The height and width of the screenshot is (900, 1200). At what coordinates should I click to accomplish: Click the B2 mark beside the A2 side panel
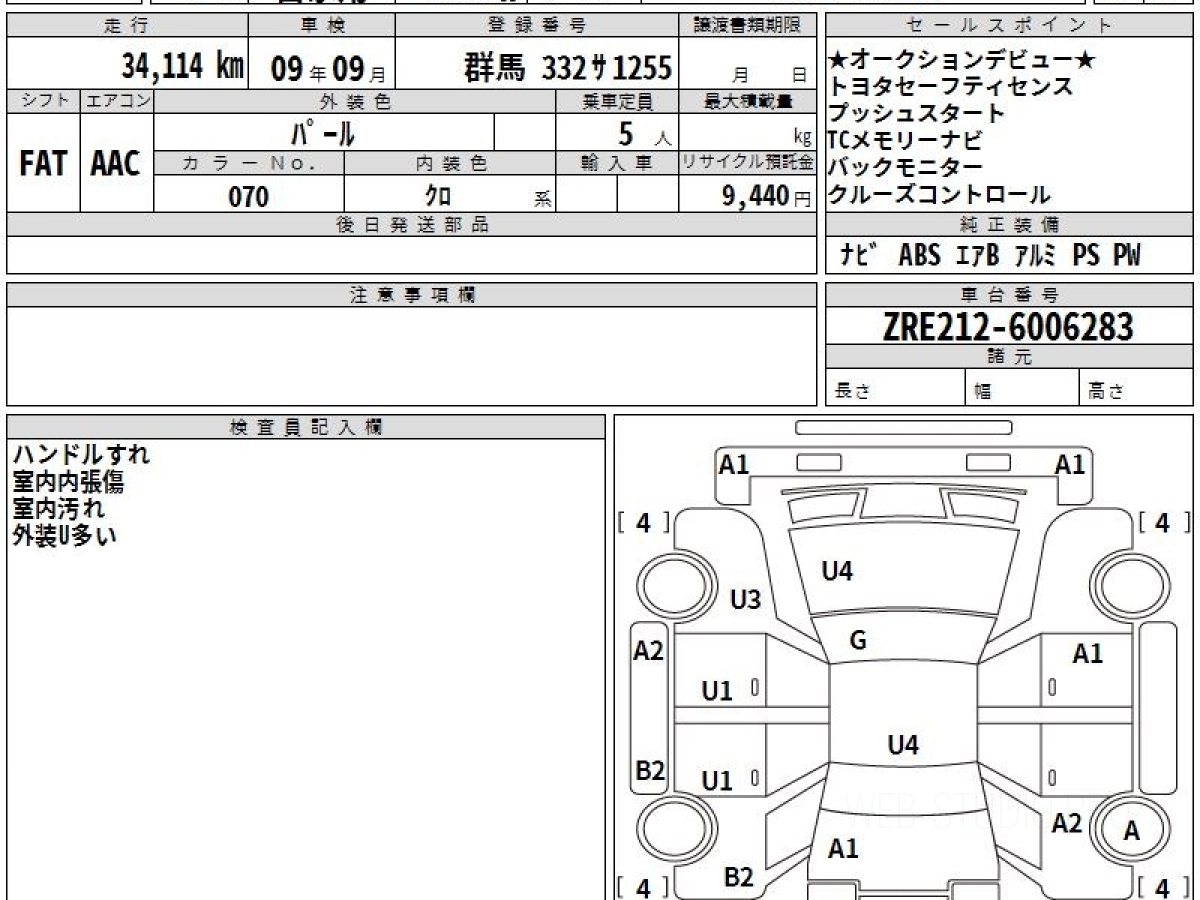[x=650, y=770]
